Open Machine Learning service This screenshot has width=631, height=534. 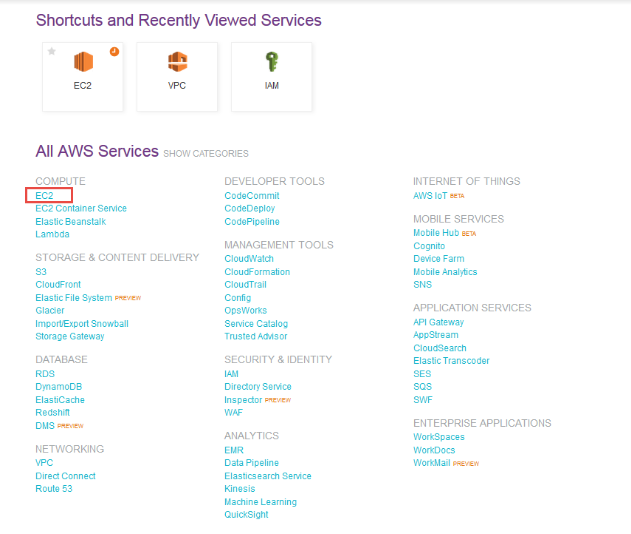[261, 502]
